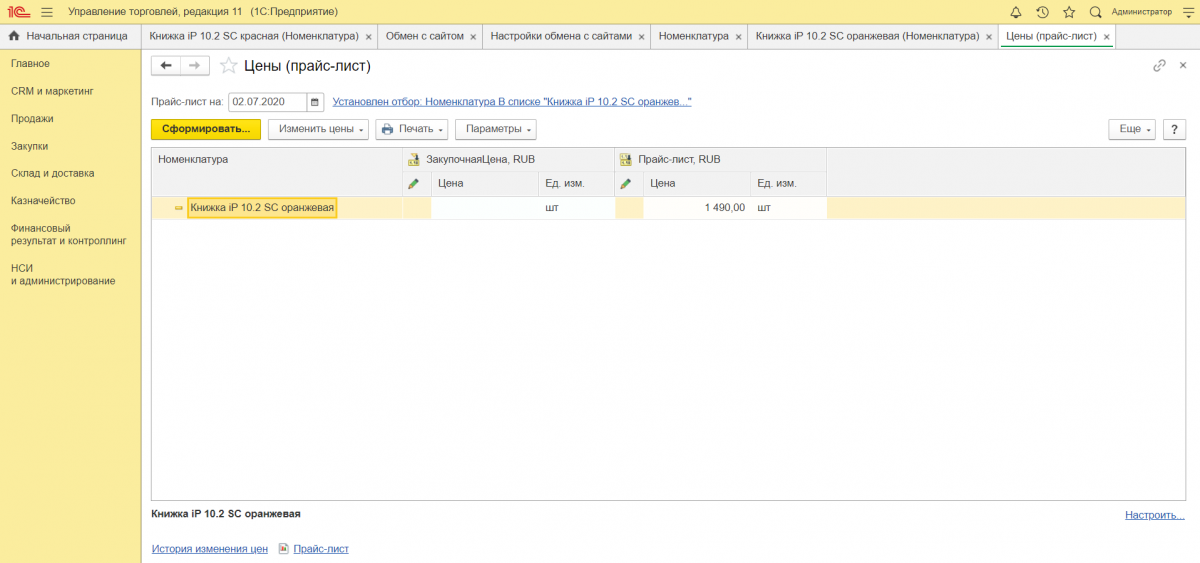This screenshot has height=563, width=1200.
Task: Click the 1 490,00 price cell
Action: (x=697, y=208)
